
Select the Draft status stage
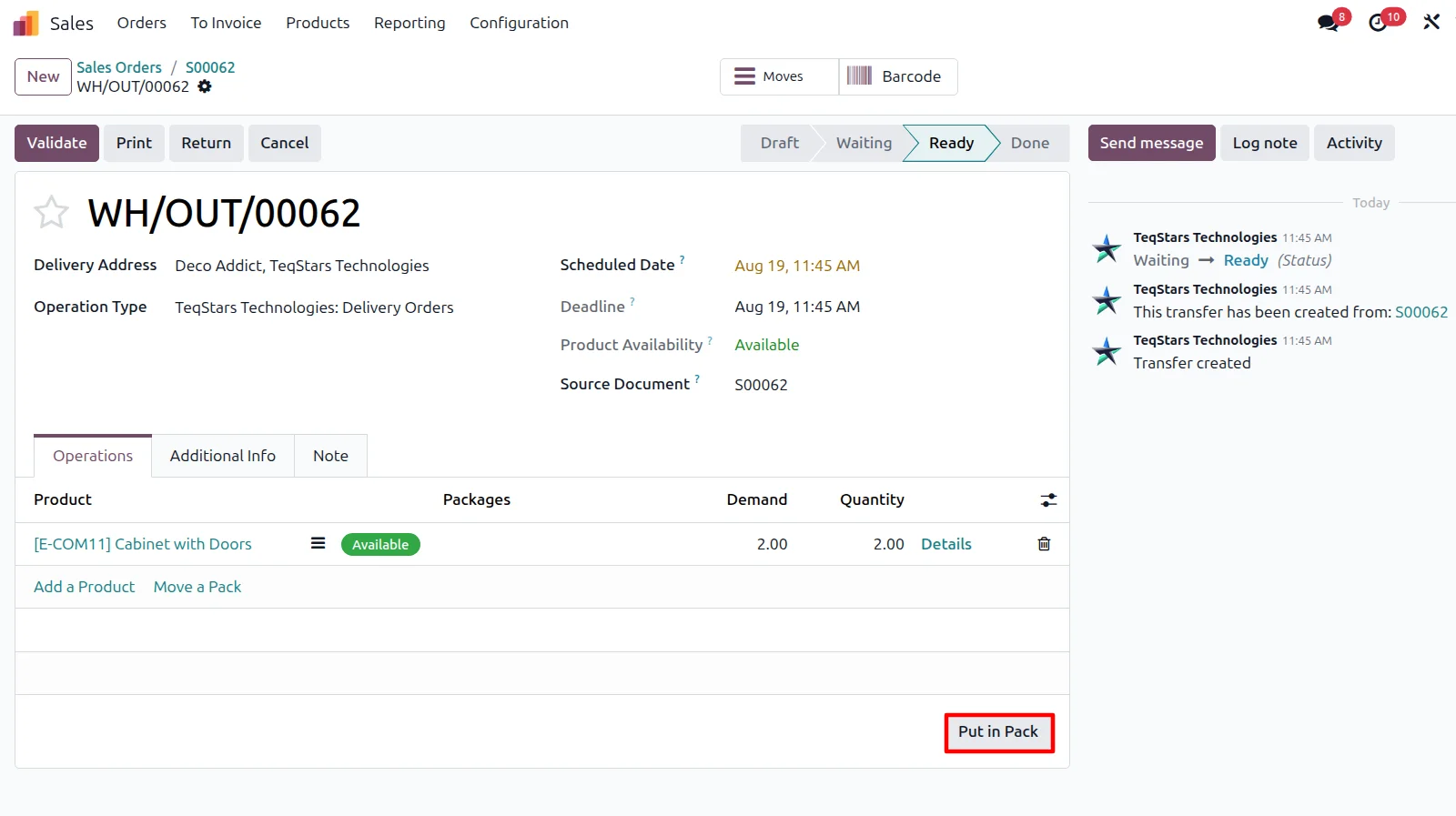point(780,143)
